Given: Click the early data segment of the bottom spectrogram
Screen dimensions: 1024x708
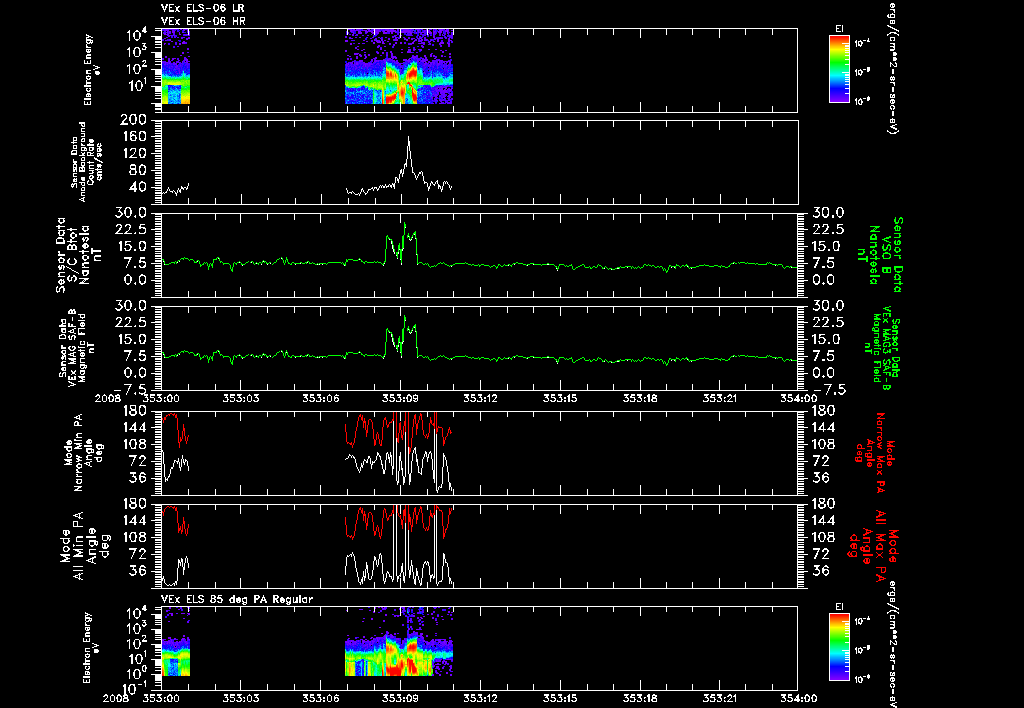Looking at the screenshot, I should pos(175,642).
